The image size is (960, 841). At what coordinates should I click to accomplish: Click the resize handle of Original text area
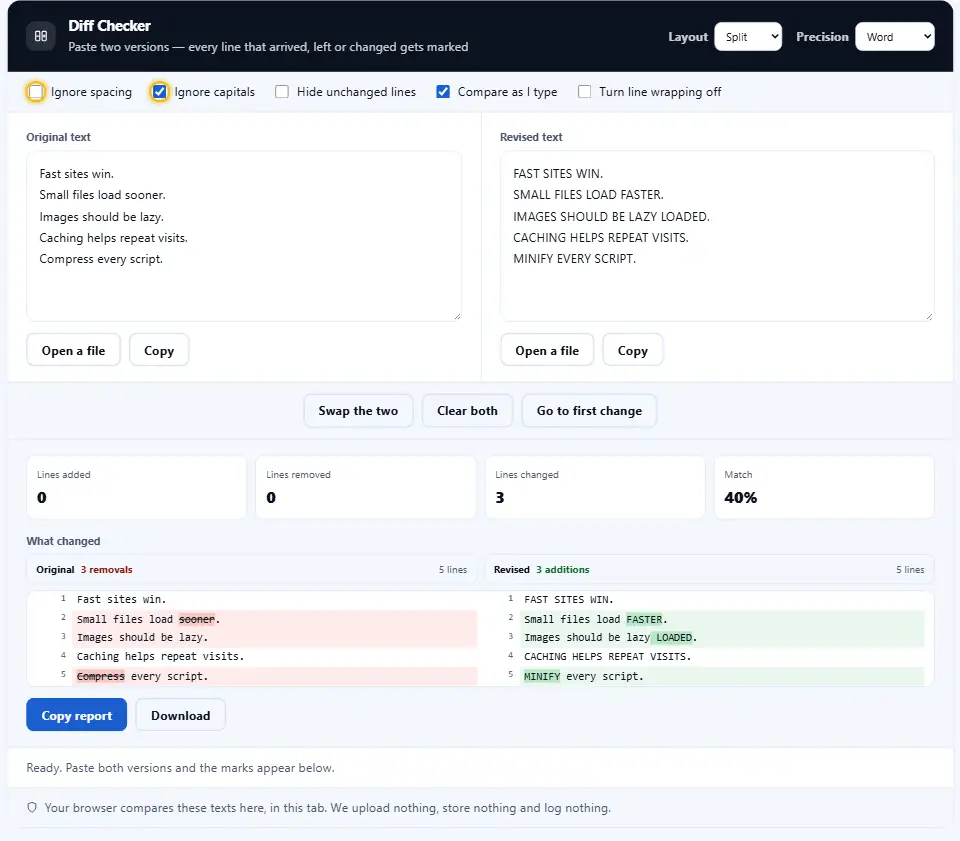coord(457,316)
